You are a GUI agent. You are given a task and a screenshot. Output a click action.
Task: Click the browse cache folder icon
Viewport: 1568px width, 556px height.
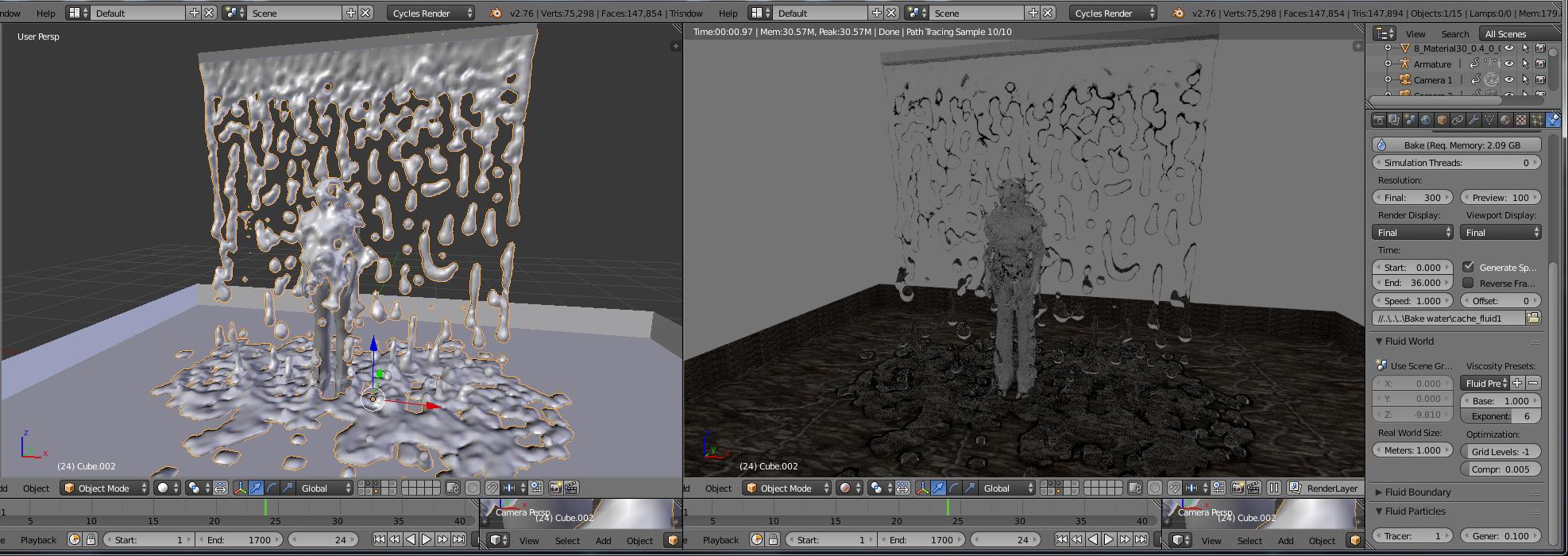tap(1533, 318)
